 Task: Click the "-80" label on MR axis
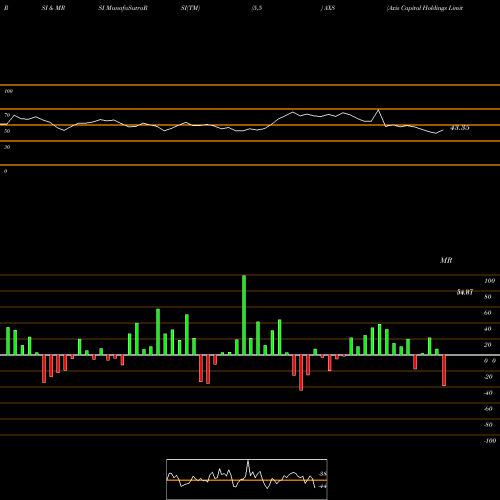point(488,425)
